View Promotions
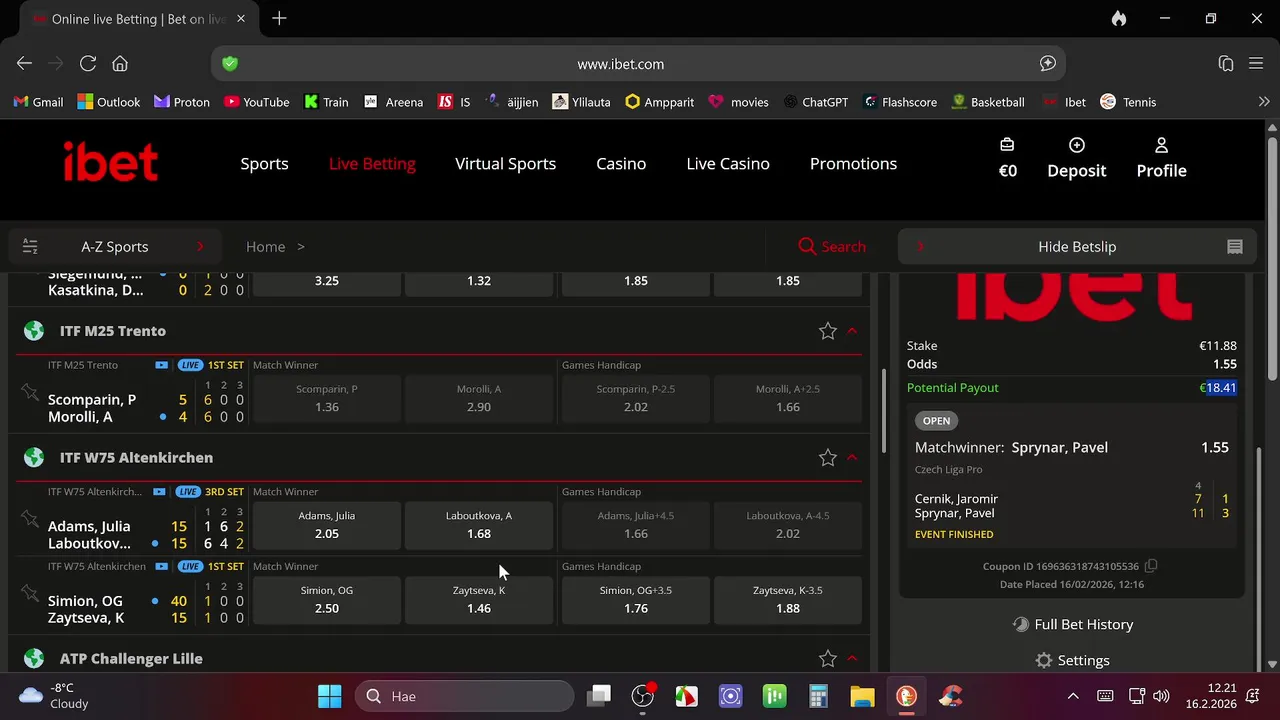Screen dimensions: 1280x720 [x=853, y=164]
